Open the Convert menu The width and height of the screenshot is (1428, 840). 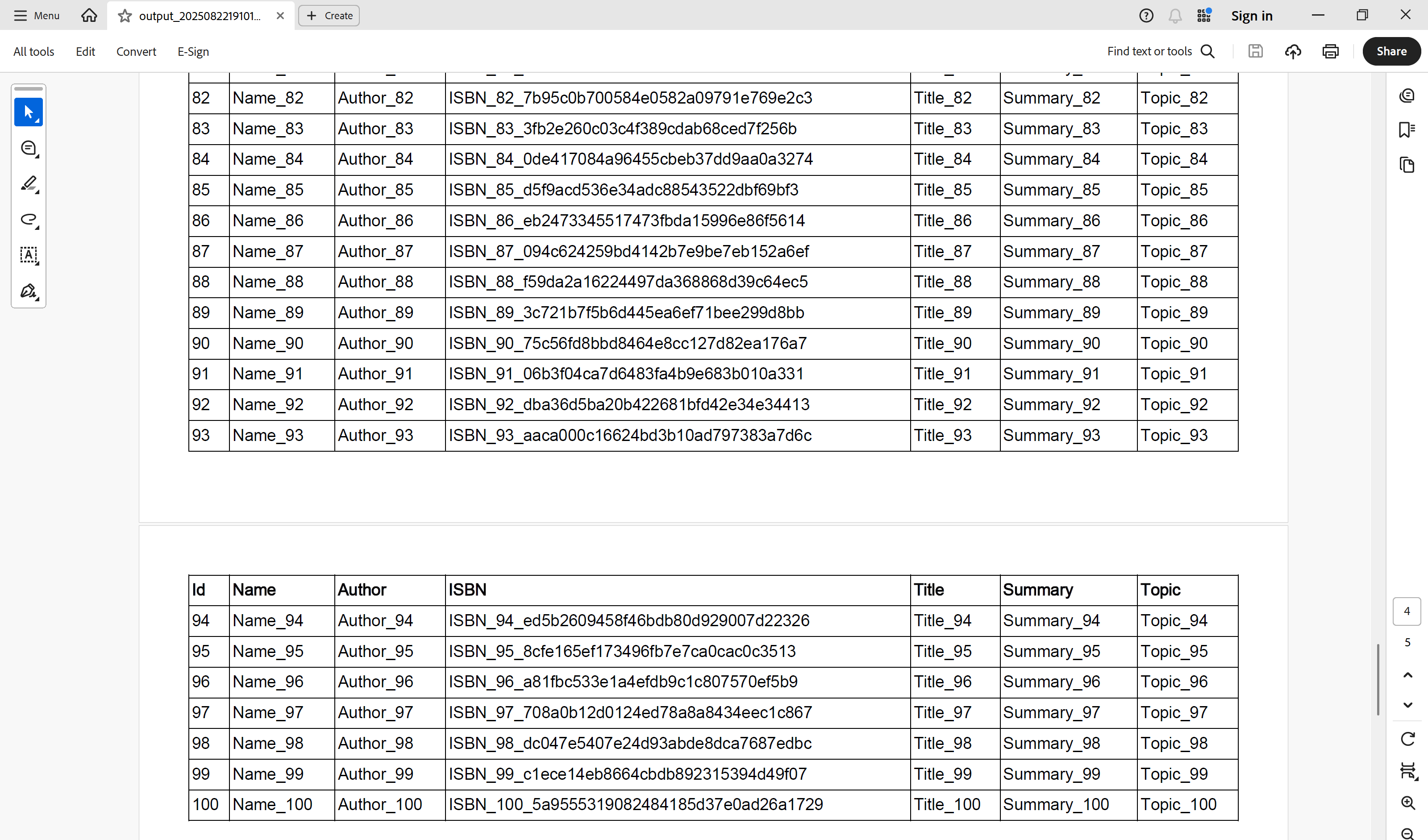click(x=136, y=51)
